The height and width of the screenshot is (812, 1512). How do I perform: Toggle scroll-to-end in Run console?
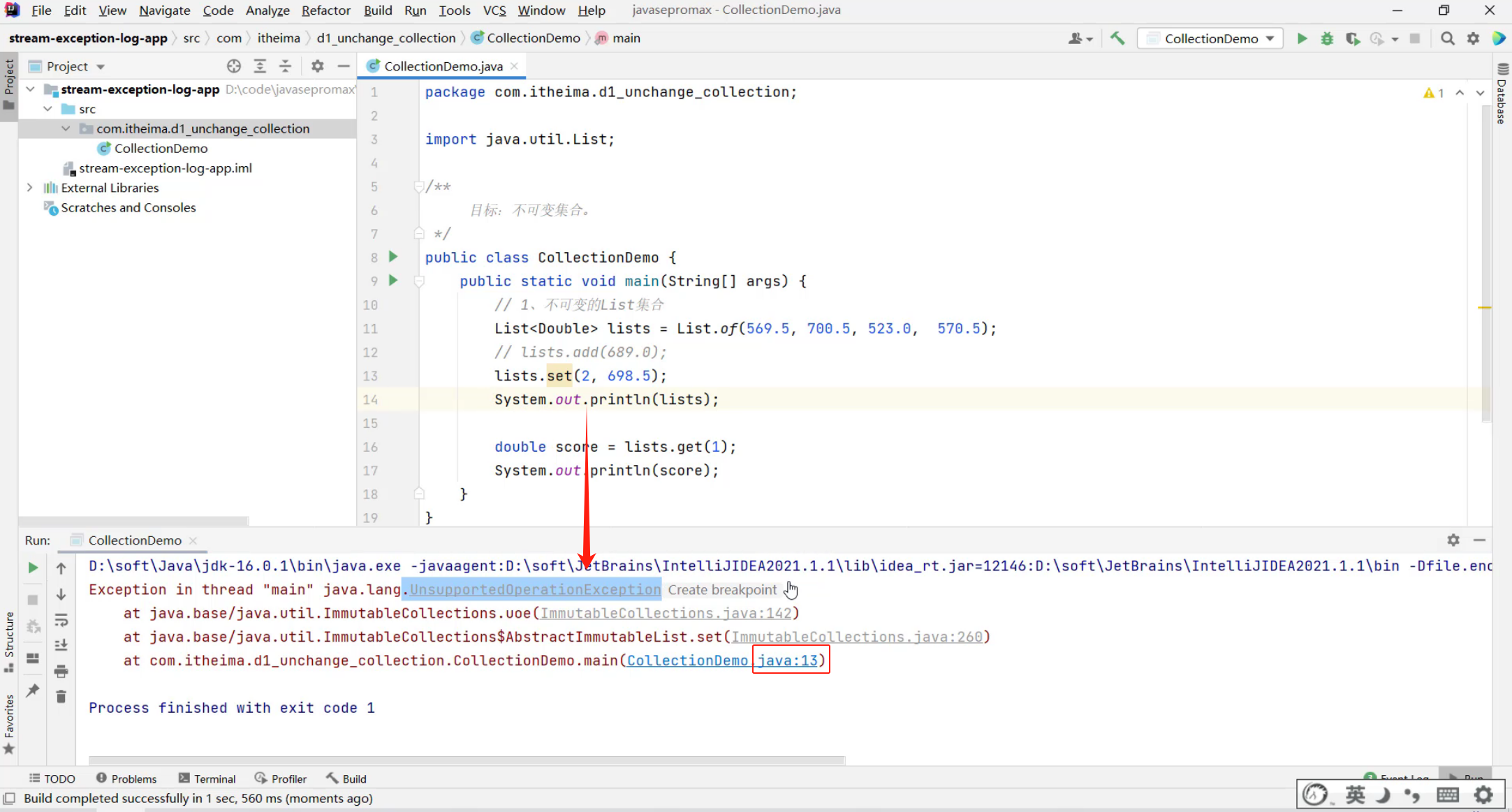[61, 645]
